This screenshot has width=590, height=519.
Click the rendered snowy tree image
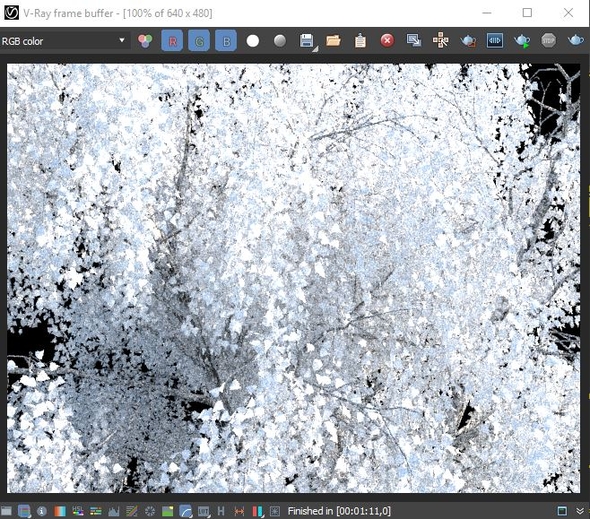[293, 278]
